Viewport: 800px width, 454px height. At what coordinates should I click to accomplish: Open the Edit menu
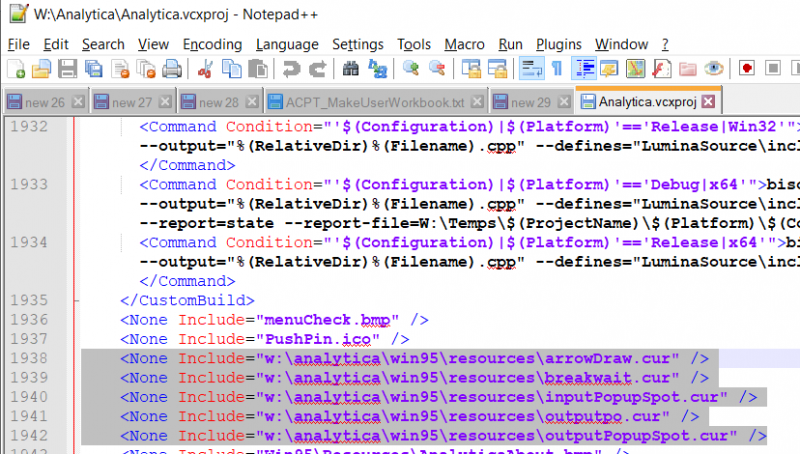[56, 45]
